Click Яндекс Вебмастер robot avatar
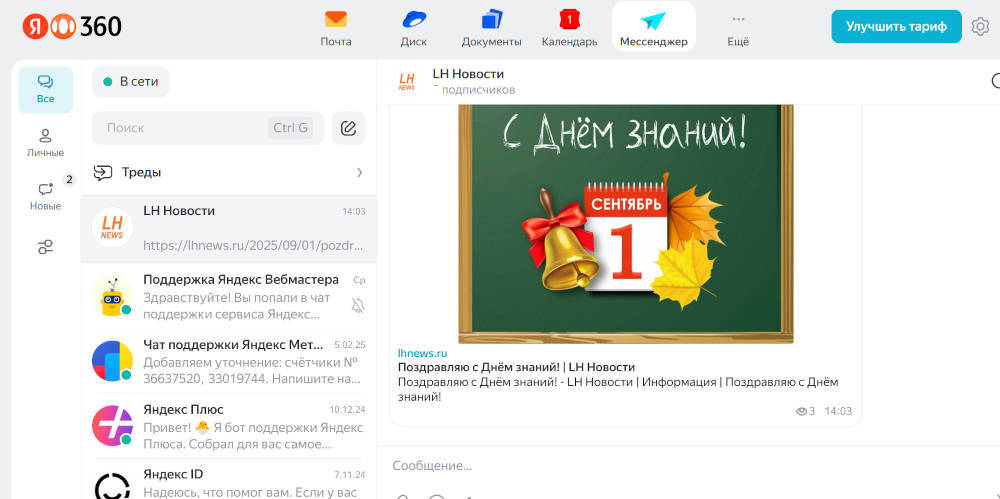This screenshot has height=499, width=1000. pyautogui.click(x=112, y=297)
